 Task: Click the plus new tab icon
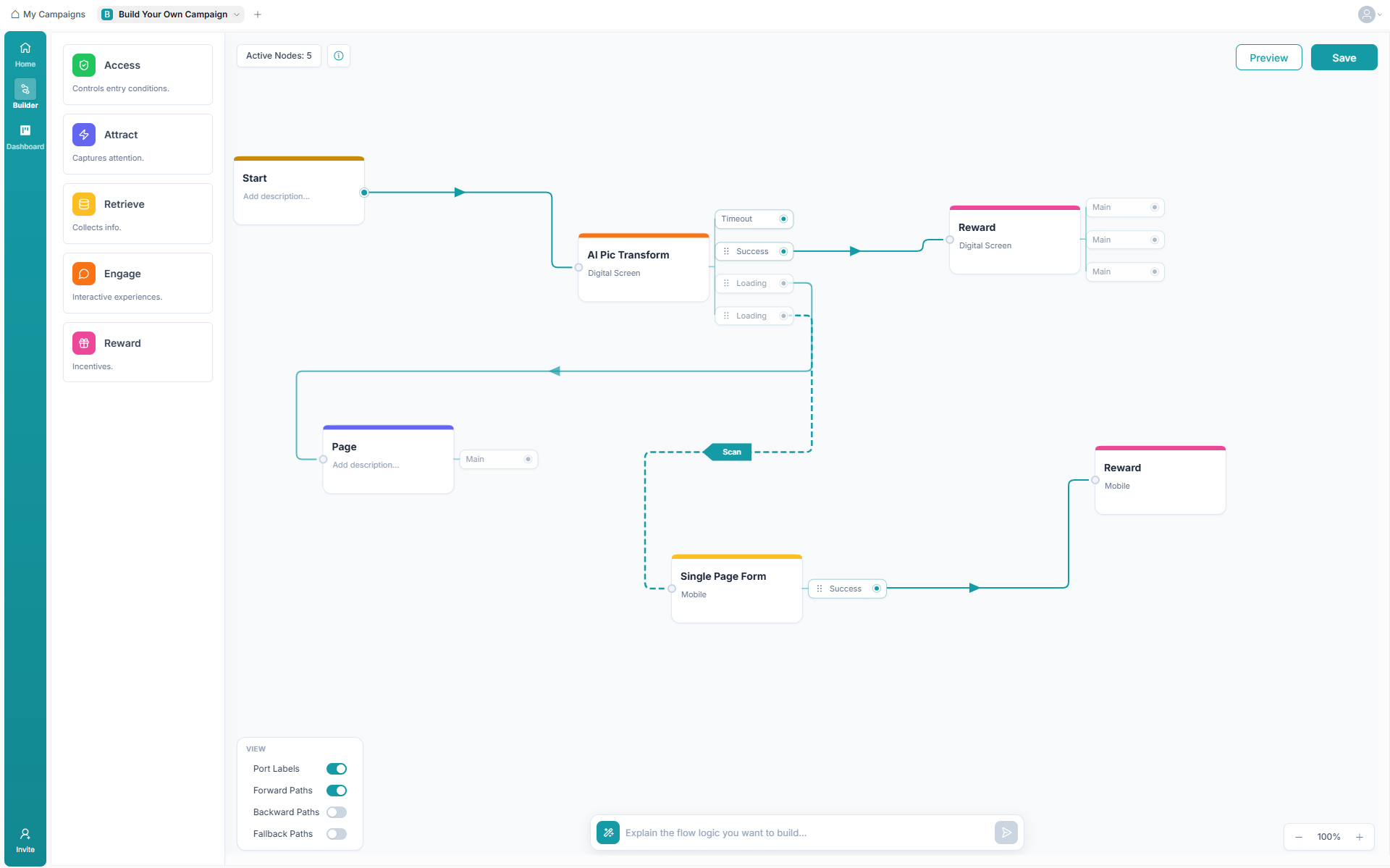(258, 14)
